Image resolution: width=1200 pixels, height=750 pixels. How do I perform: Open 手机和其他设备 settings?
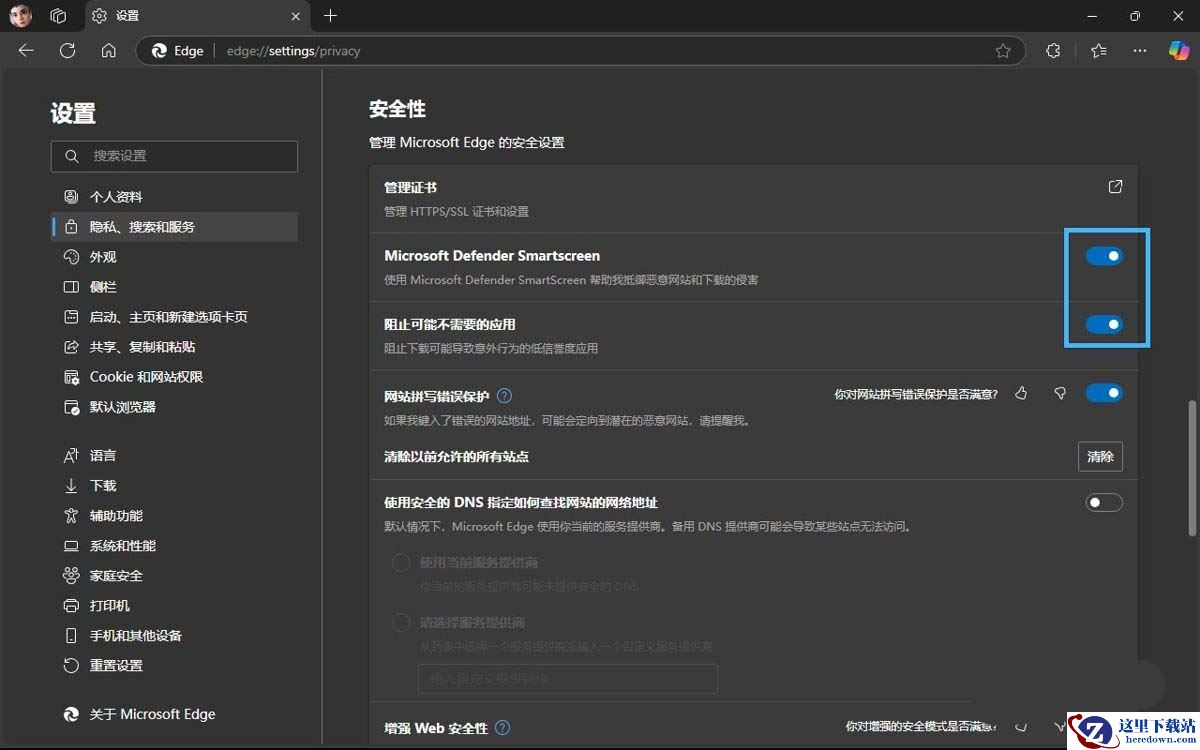point(174,635)
